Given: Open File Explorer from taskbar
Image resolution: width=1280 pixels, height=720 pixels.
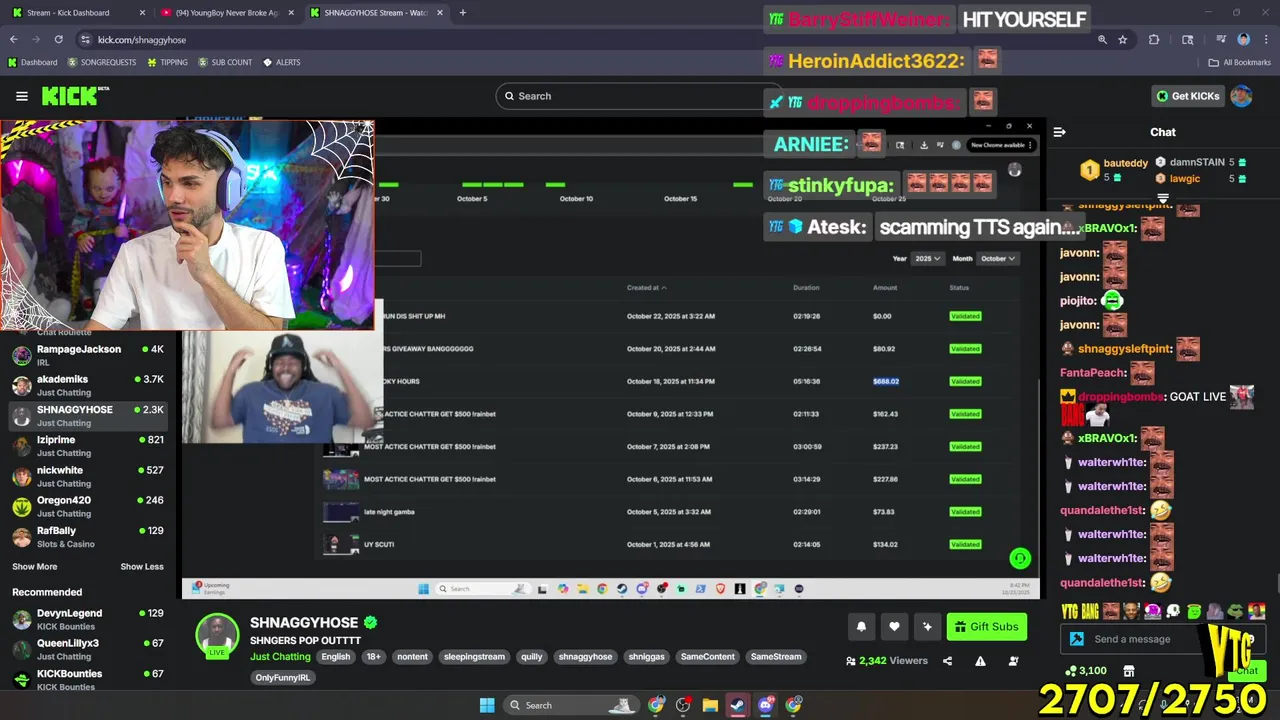Looking at the screenshot, I should [x=710, y=705].
